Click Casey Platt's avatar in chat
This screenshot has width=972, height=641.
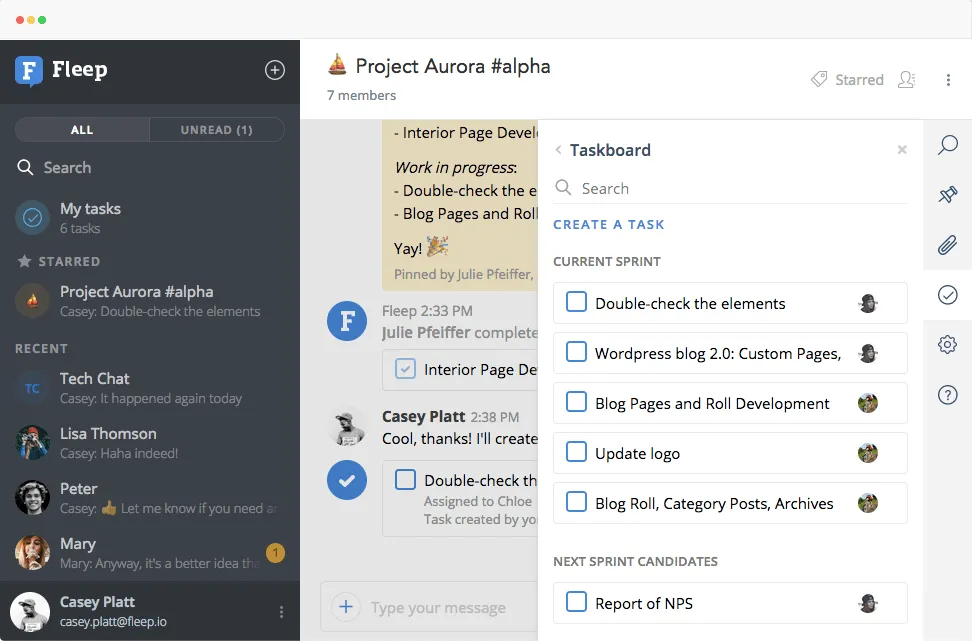point(347,427)
